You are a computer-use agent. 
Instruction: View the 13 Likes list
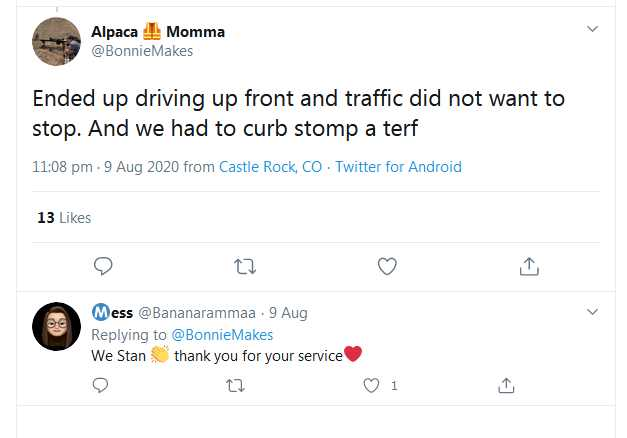[x=64, y=218]
